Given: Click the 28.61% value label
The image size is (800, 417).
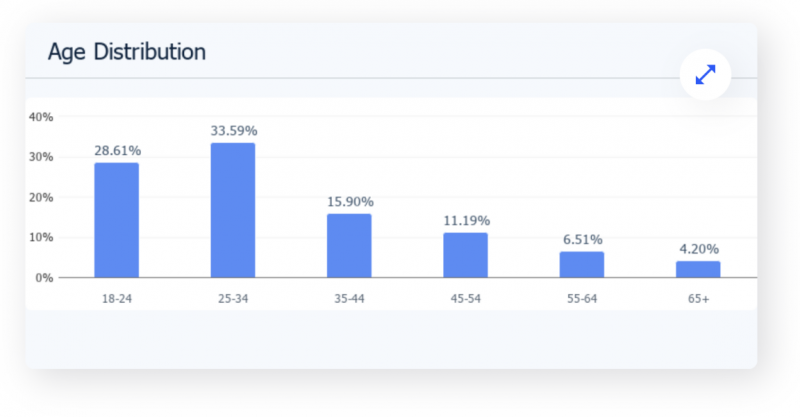Looking at the screenshot, I should pyautogui.click(x=117, y=150).
